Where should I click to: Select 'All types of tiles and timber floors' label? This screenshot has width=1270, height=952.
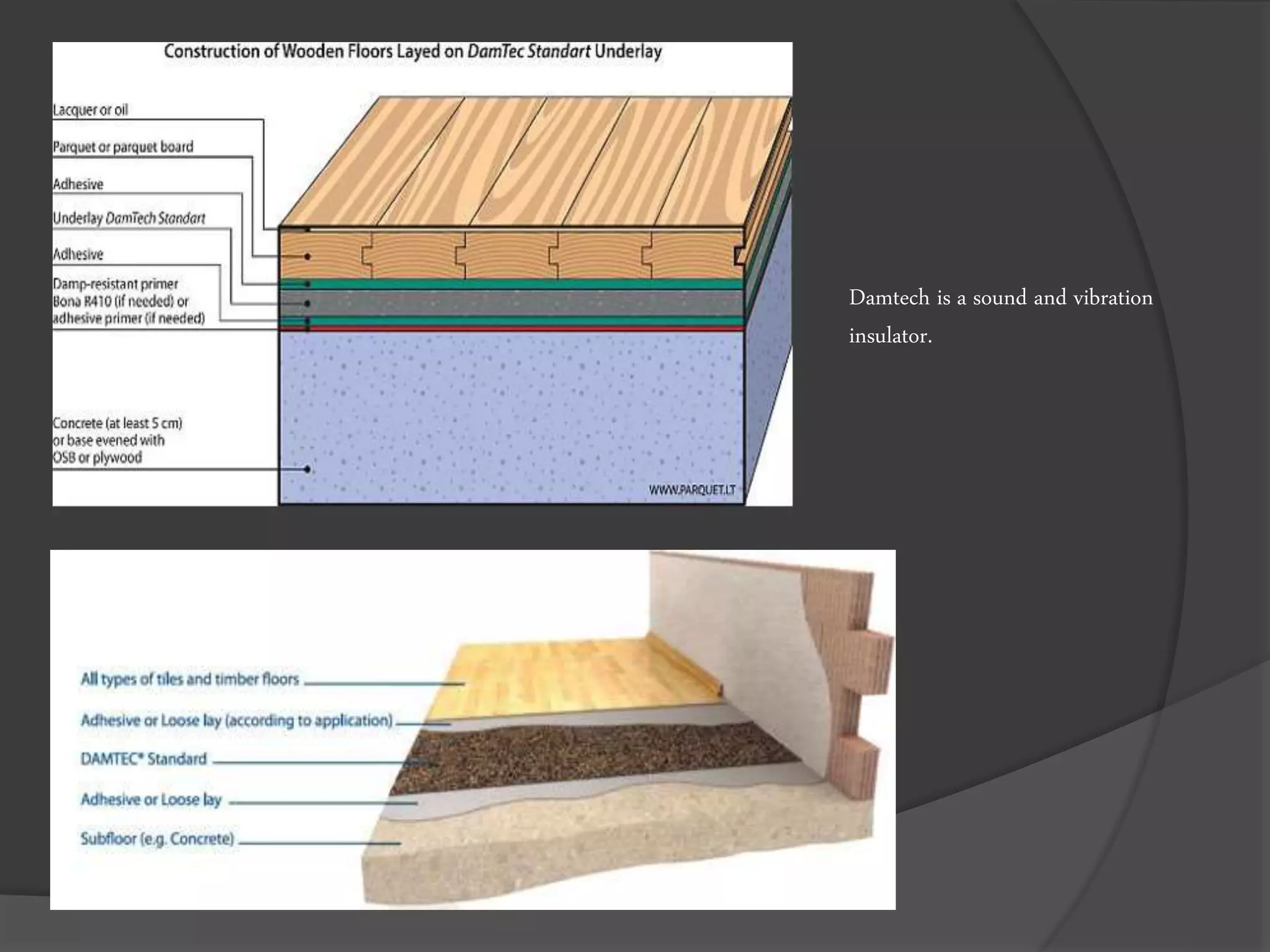click(190, 679)
